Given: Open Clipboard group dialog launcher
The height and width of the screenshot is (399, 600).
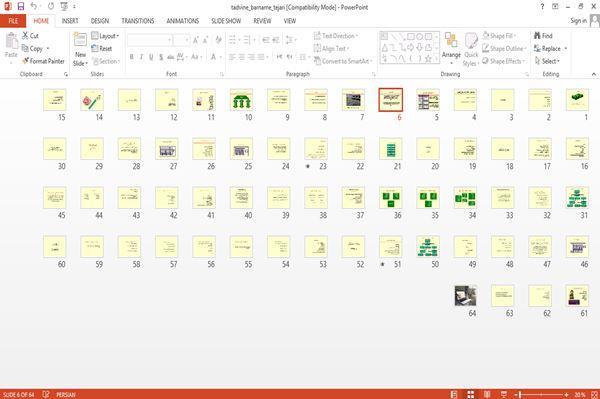Looking at the screenshot, I should click(x=66, y=75).
